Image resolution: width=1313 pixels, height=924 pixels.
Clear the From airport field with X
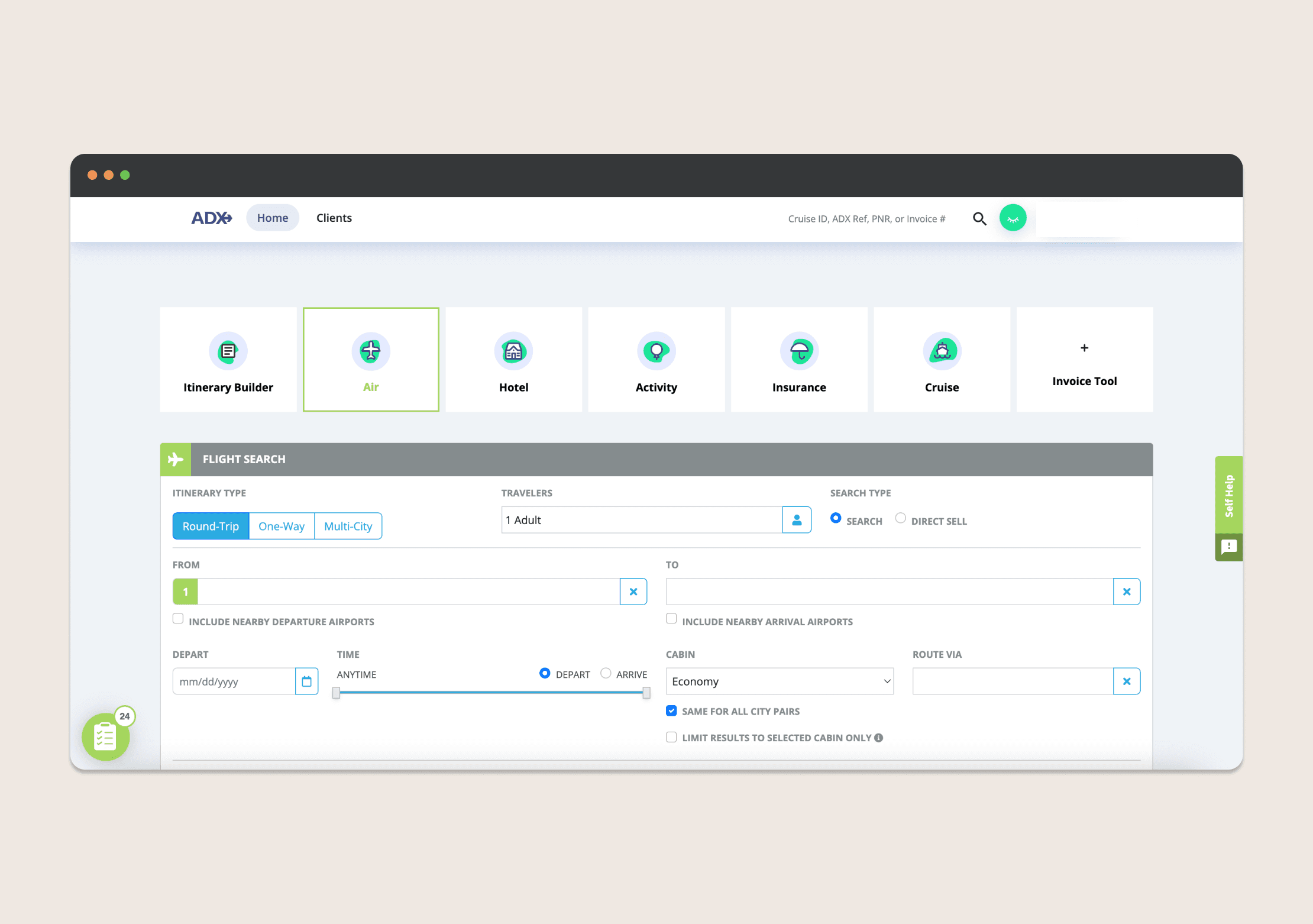click(x=633, y=592)
